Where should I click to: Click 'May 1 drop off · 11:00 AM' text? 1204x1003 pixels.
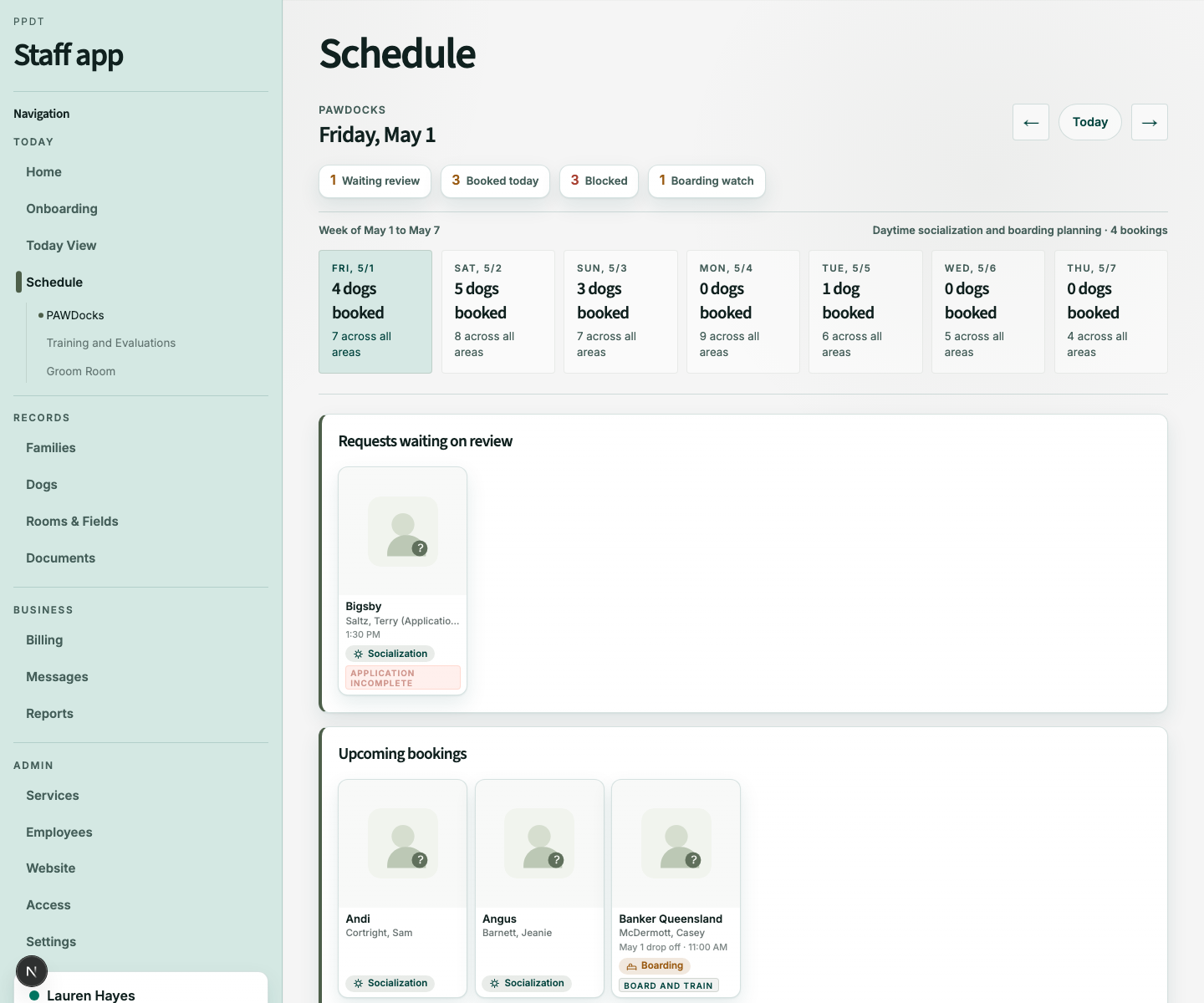pos(673,947)
